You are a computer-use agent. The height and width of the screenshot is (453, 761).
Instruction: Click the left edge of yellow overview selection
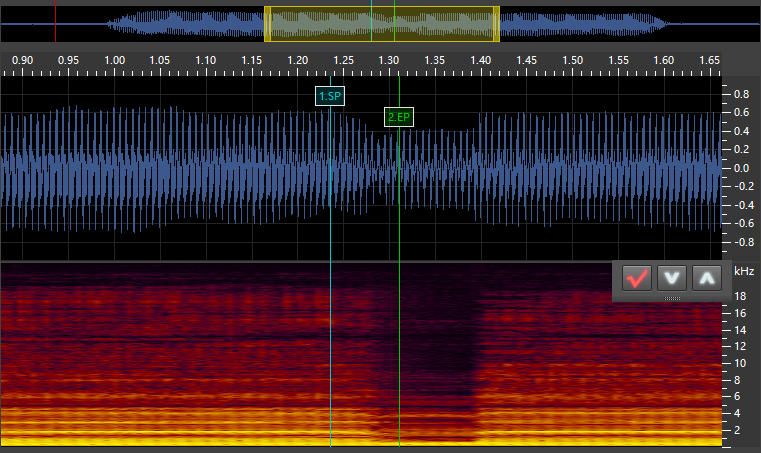266,24
